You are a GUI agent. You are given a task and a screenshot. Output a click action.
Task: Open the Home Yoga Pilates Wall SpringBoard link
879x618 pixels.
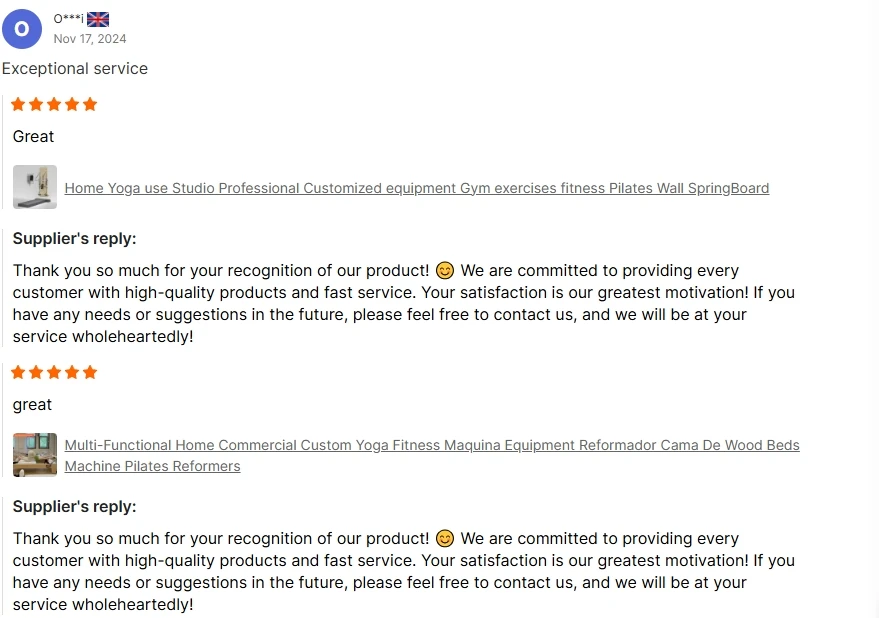pyautogui.click(x=416, y=188)
